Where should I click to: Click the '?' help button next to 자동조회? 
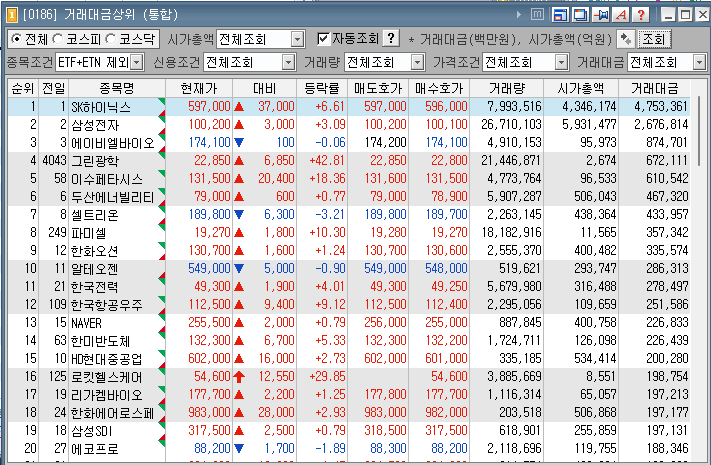tap(391, 38)
